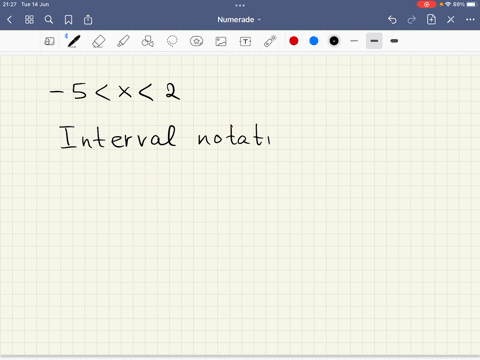Tap the screen recording indicator
Image resolution: width=480 pixels, height=360 pixels.
click(426, 4)
